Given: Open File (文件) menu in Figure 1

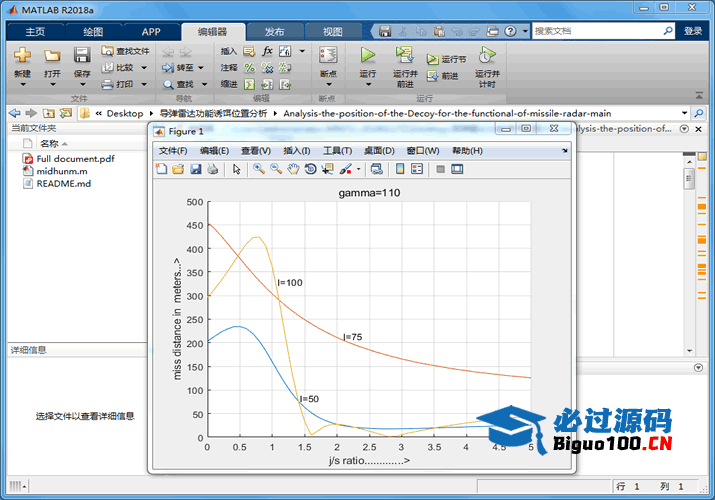Looking at the screenshot, I should 173,150.
